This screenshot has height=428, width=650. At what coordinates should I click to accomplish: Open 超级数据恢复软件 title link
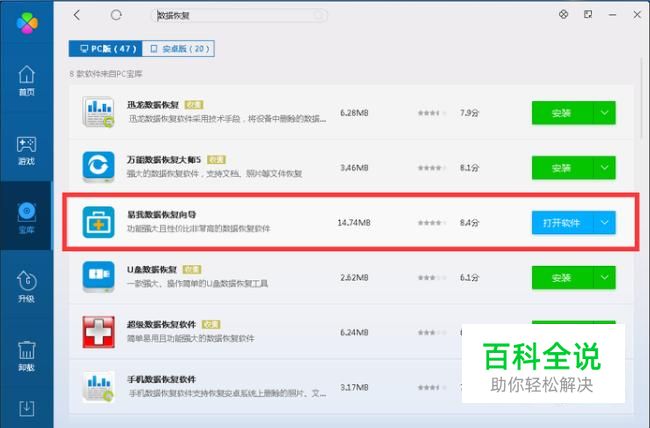(x=161, y=324)
